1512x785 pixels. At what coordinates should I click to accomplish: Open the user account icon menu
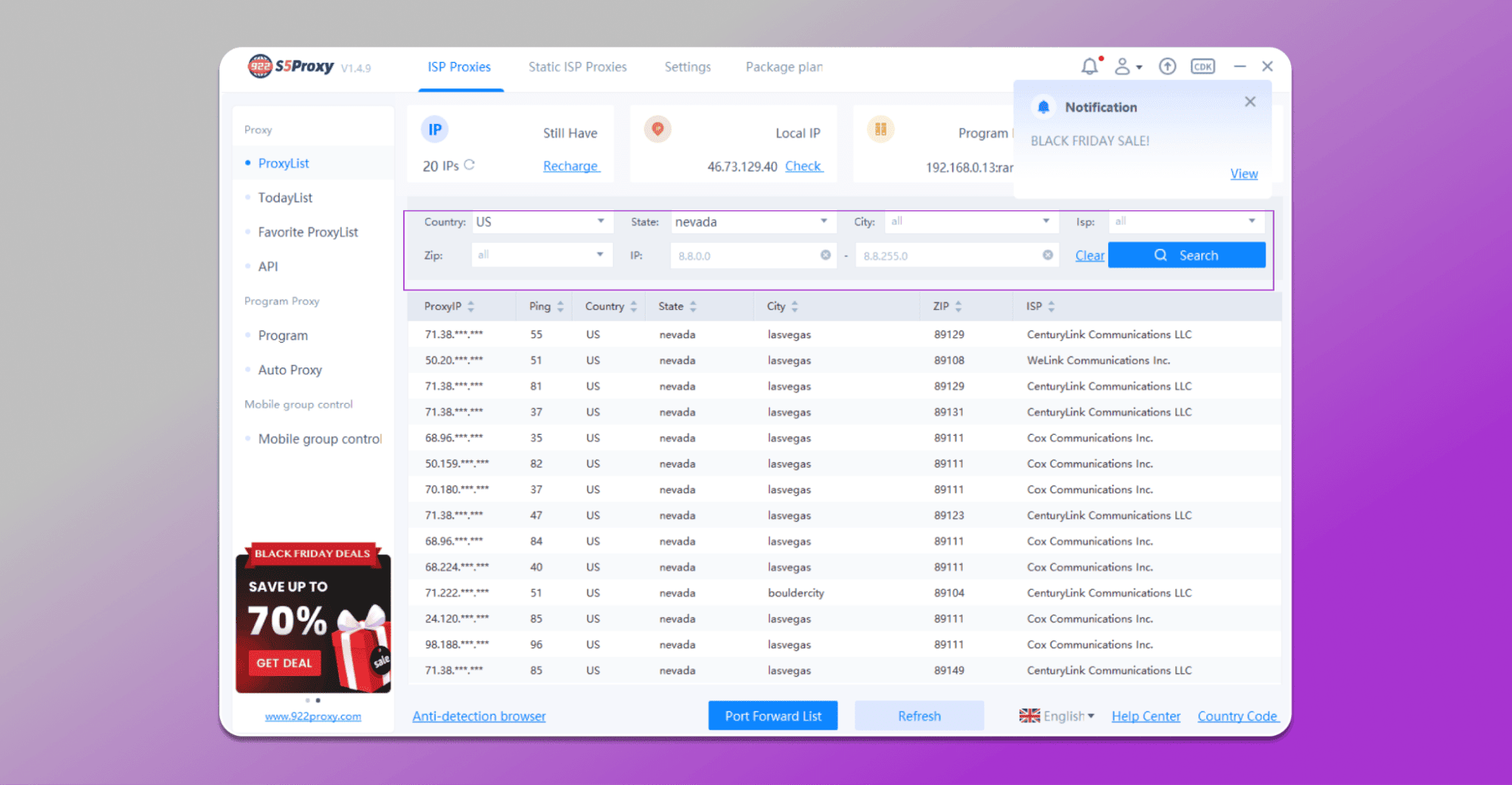(x=1127, y=67)
